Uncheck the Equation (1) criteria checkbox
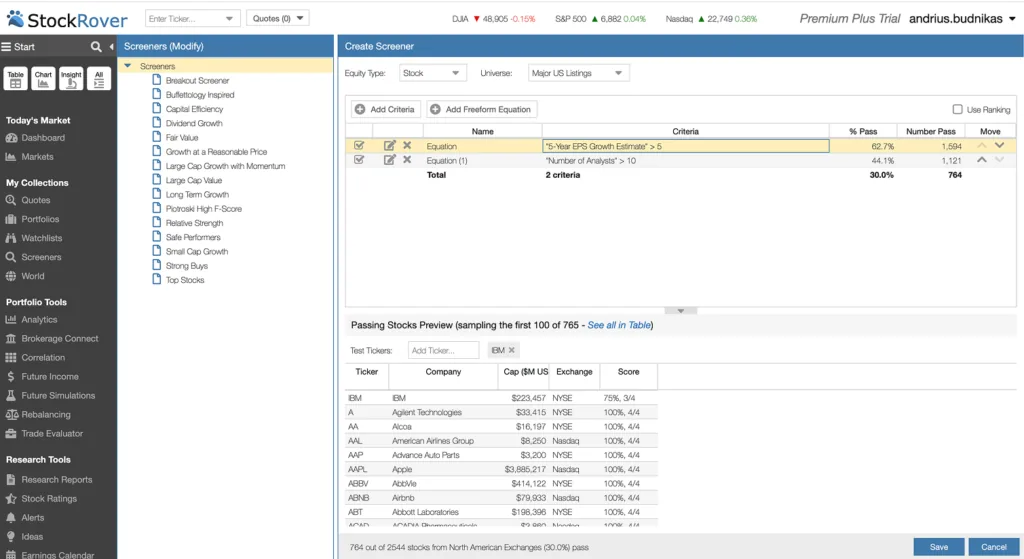This screenshot has height=559, width=1024. click(359, 160)
